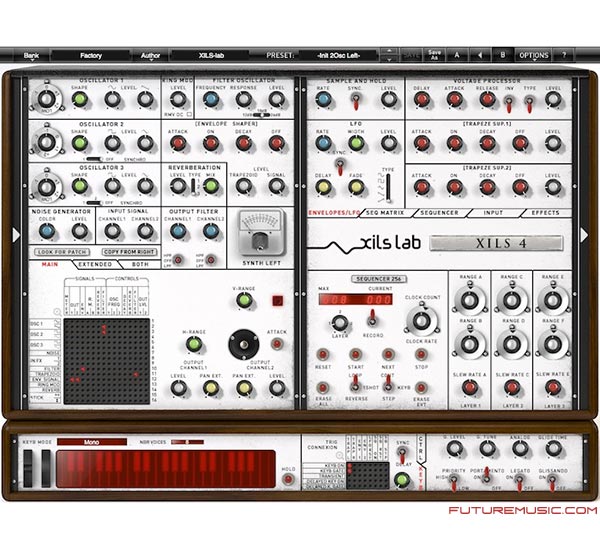
Task: Toggle the Glissando on/off switch
Action: coord(552,481)
